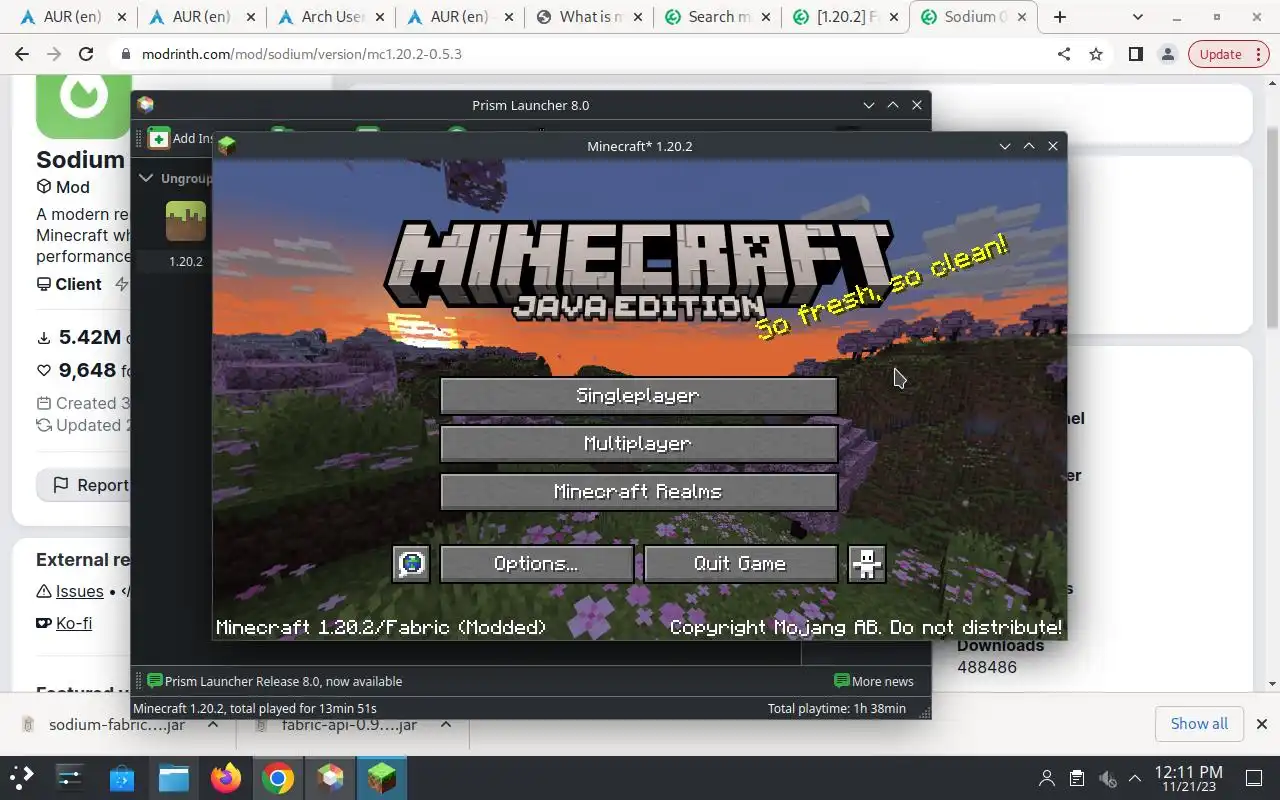Switch to 'What is m' browser tab
This screenshot has width=1280, height=800.
(589, 17)
